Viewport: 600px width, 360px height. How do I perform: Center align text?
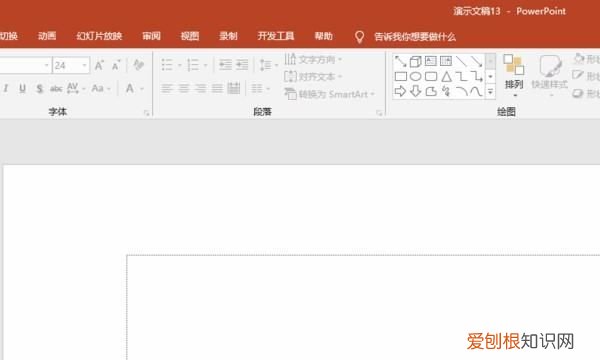click(184, 89)
